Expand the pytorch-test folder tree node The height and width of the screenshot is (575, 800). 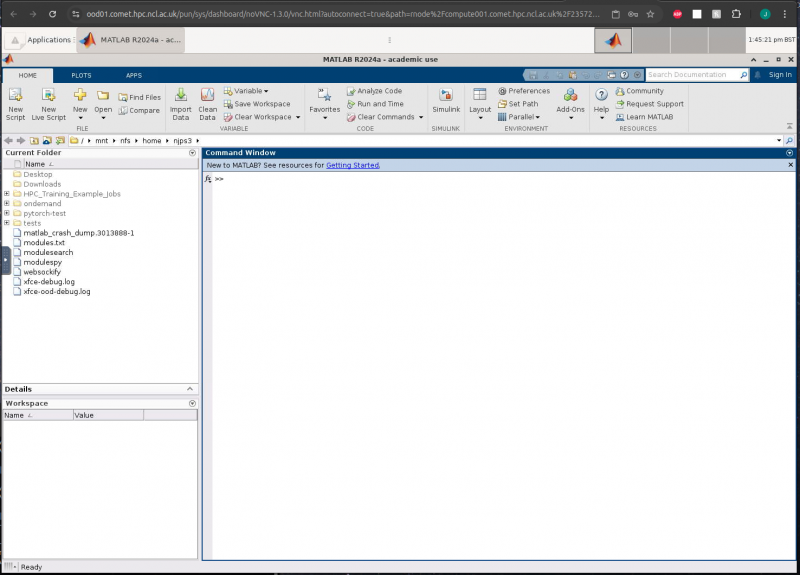[7, 213]
